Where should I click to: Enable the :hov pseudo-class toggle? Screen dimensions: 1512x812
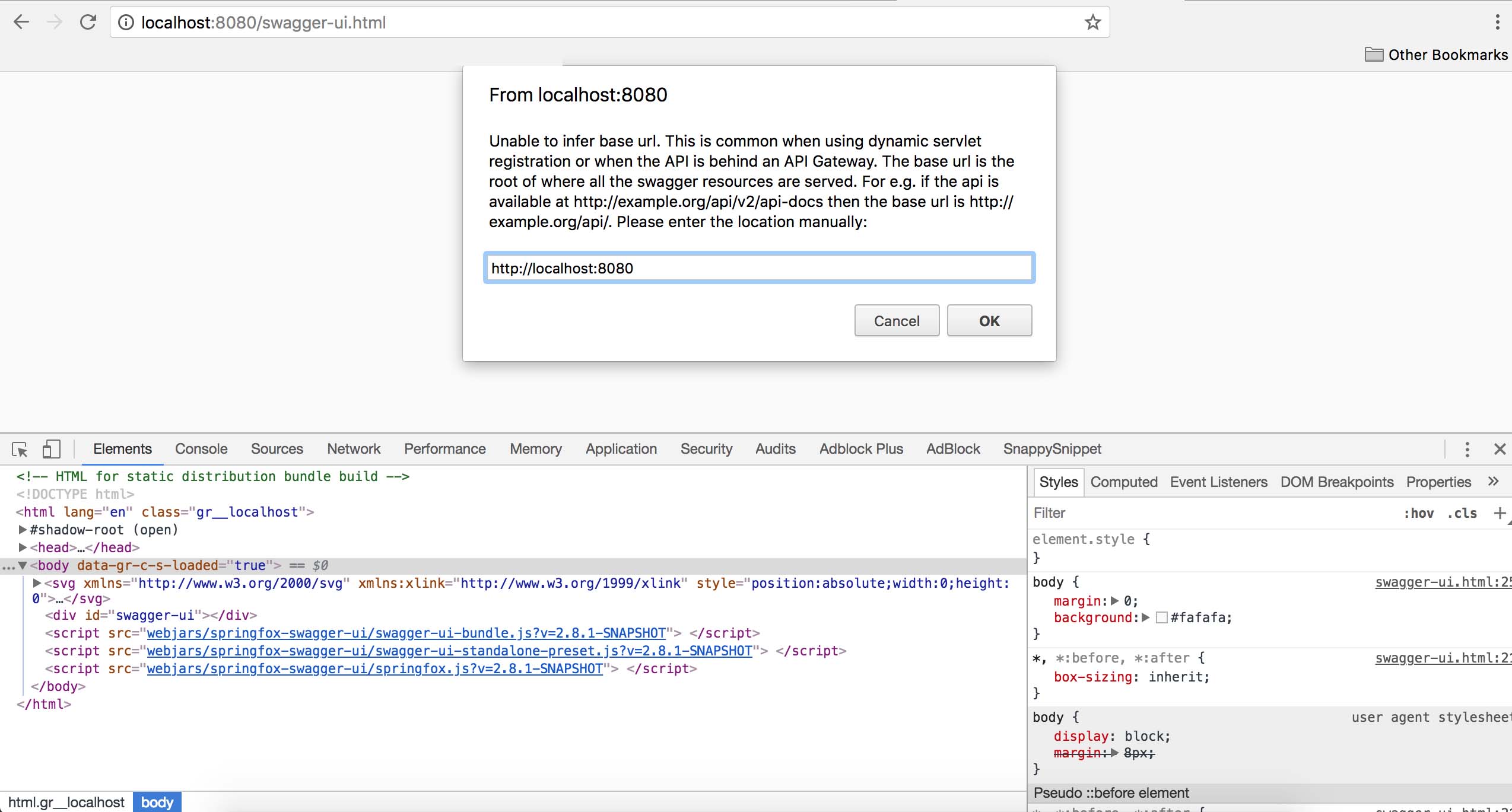pyautogui.click(x=1419, y=512)
